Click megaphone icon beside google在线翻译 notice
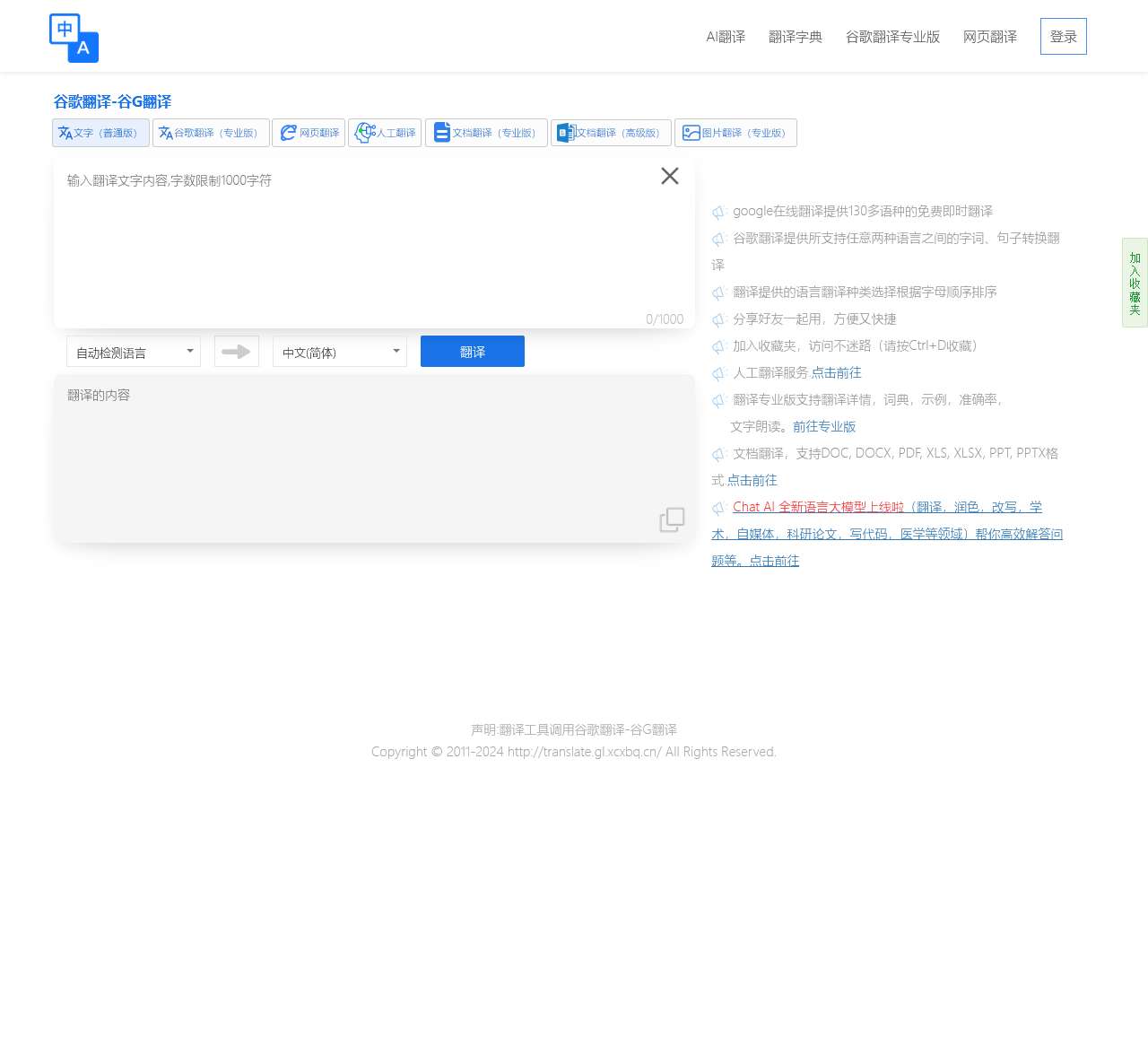The image size is (1148, 1047). [719, 212]
